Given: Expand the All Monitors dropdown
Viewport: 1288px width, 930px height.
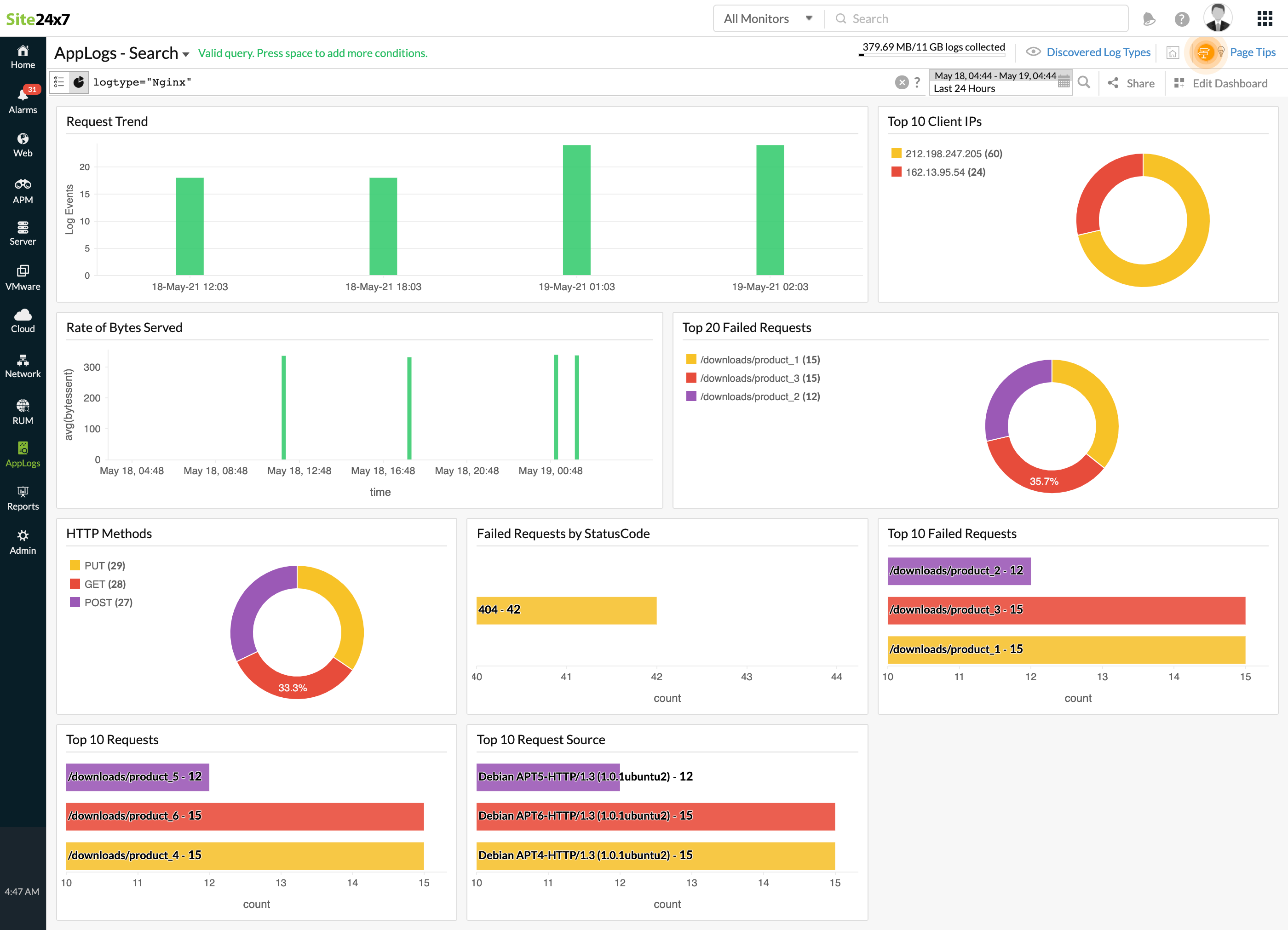Looking at the screenshot, I should 767,18.
